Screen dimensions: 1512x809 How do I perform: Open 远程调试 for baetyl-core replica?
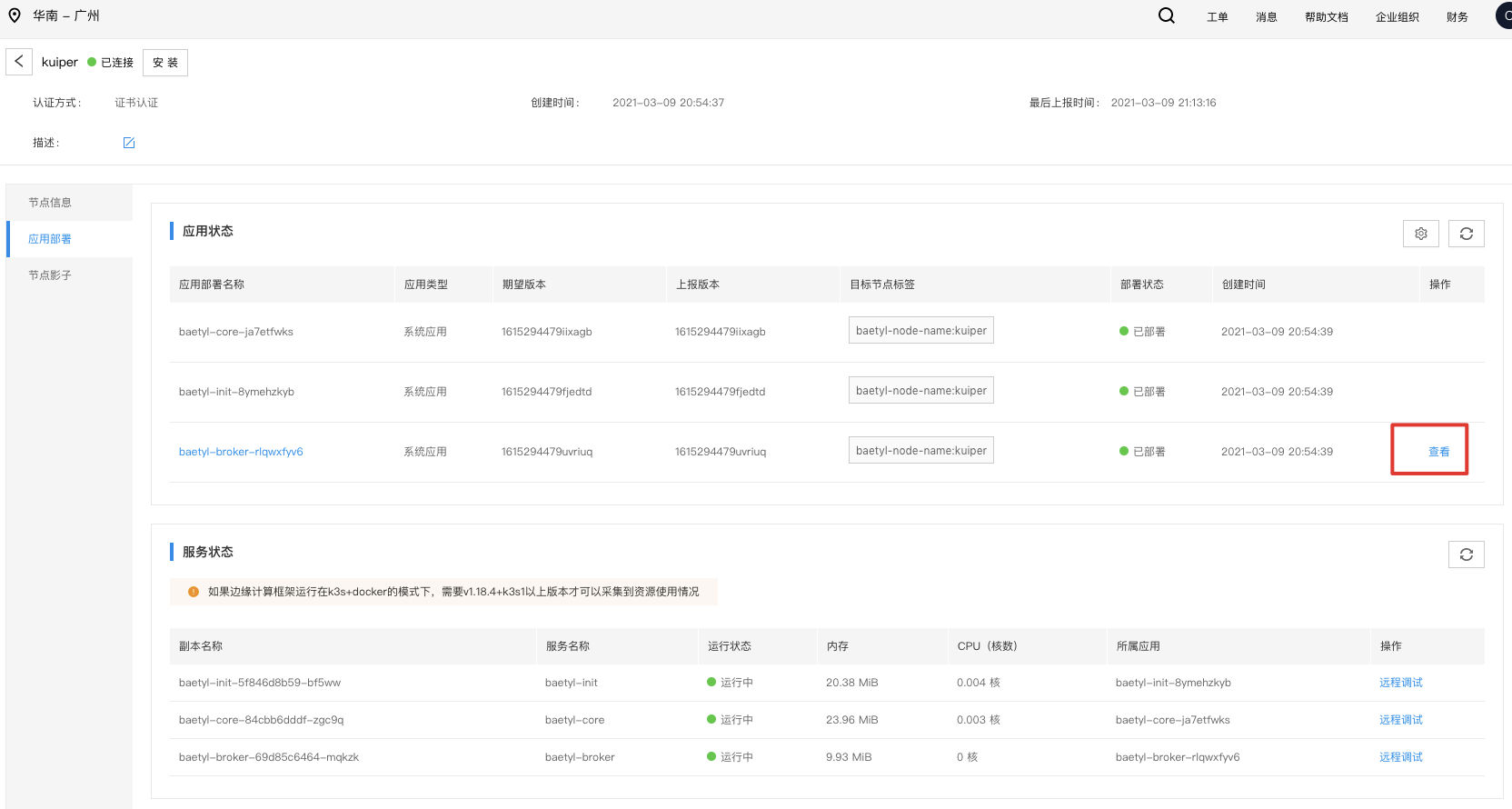point(1401,720)
